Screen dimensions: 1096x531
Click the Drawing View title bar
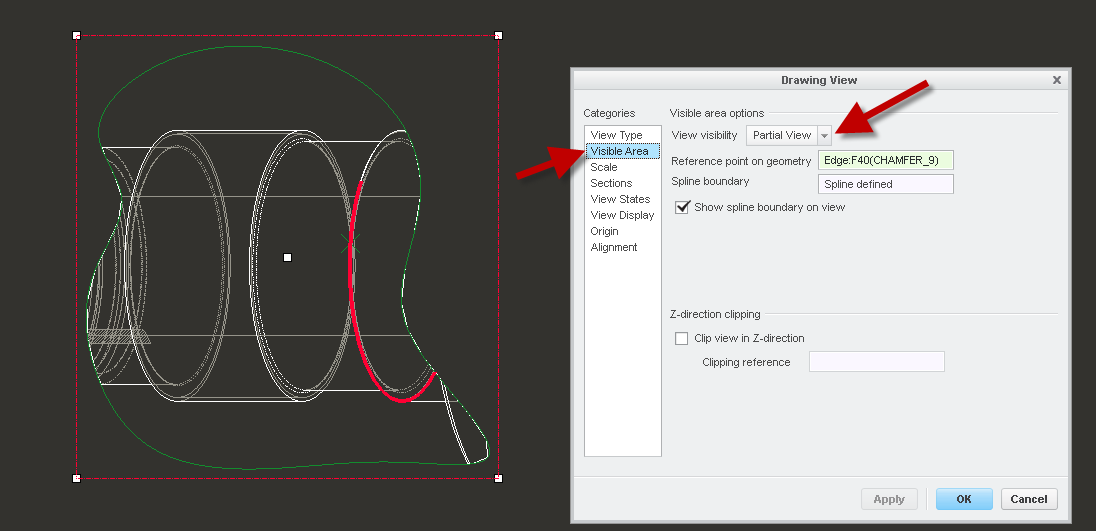[819, 80]
